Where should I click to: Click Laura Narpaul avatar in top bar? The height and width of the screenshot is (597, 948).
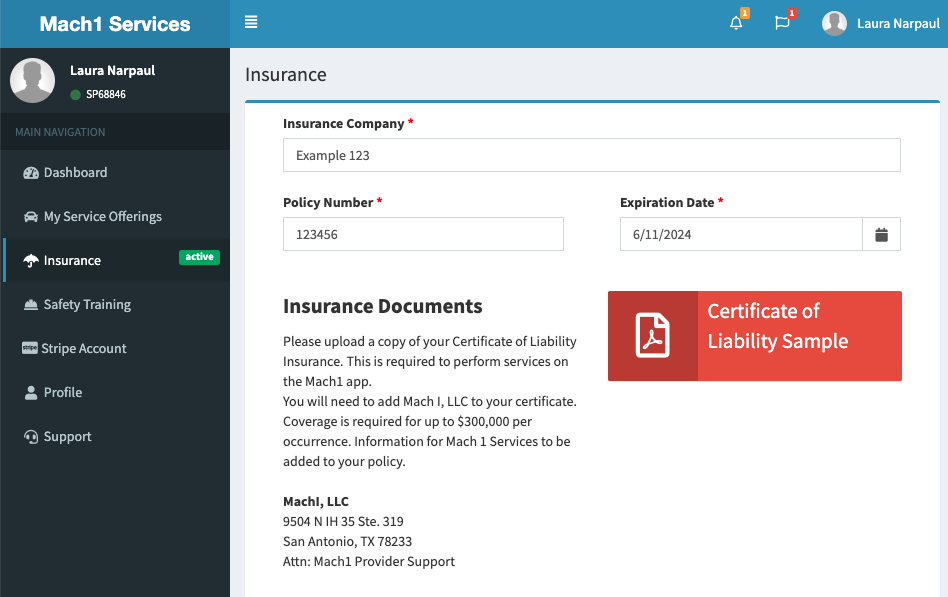click(834, 24)
